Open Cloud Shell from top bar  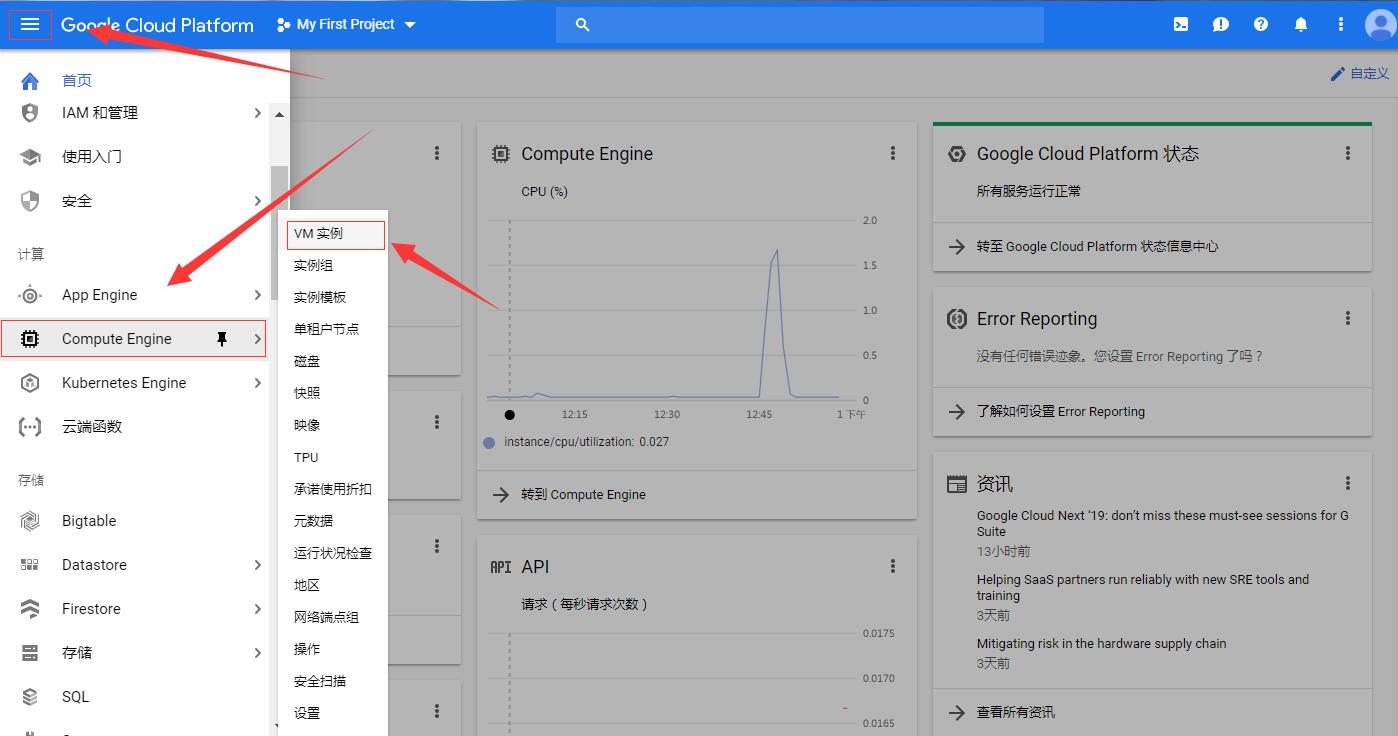tap(1181, 24)
